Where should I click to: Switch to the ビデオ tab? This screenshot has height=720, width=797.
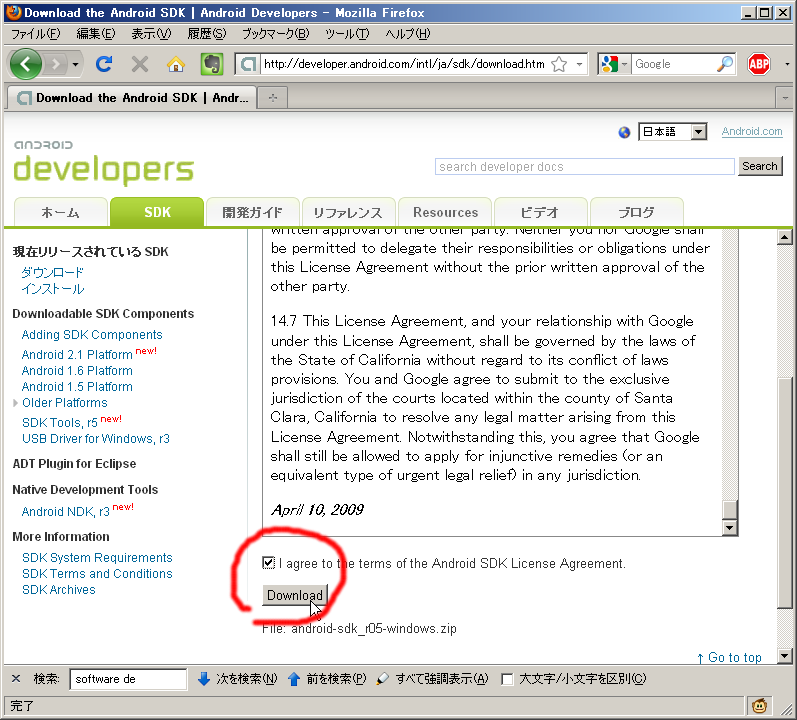[540, 212]
